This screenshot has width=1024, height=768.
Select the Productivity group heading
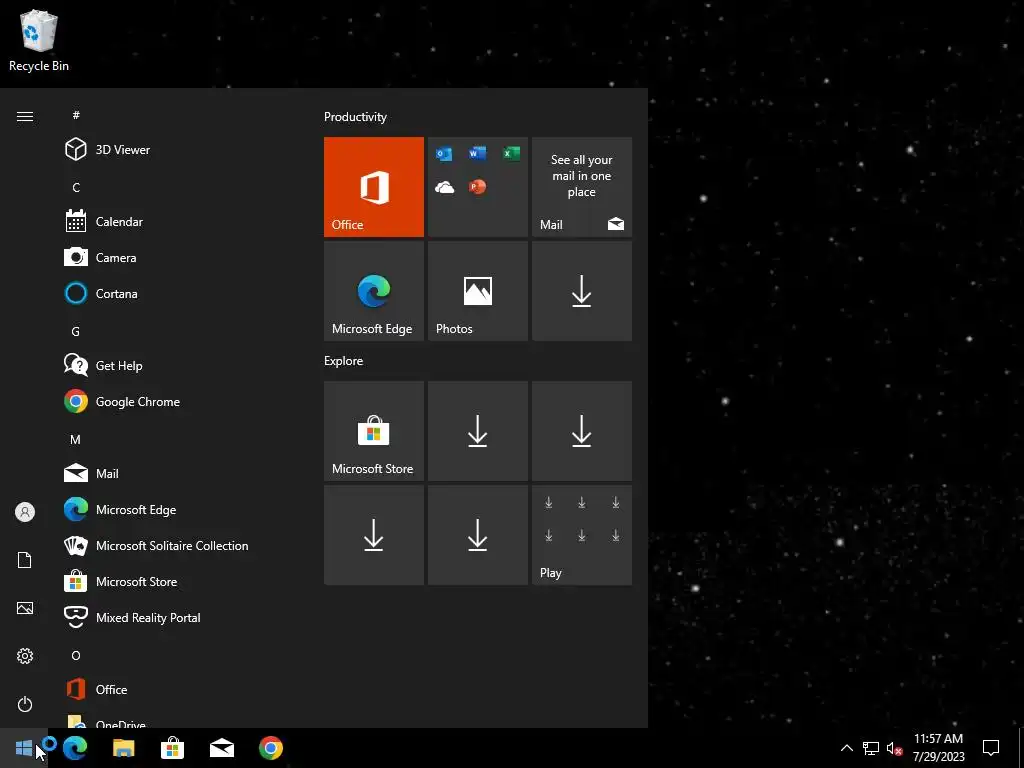pyautogui.click(x=355, y=117)
